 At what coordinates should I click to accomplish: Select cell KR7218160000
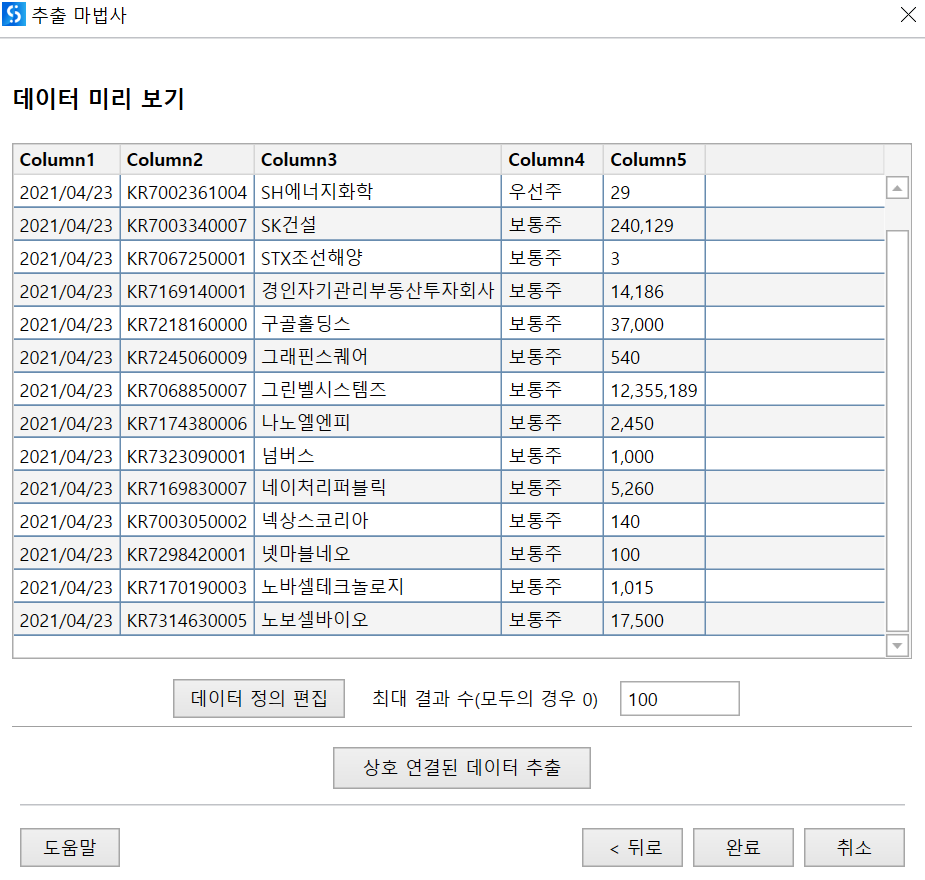click(x=187, y=324)
